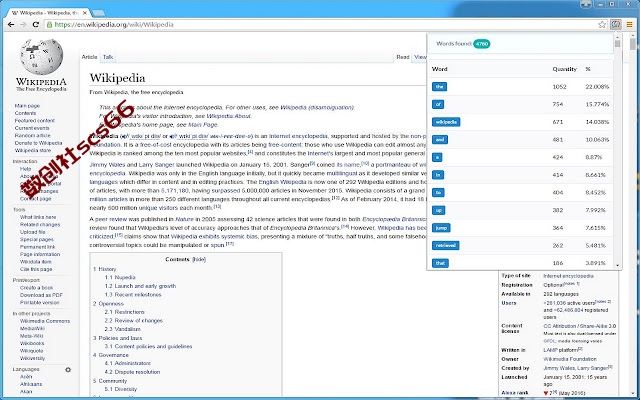The image size is (640, 400).
Task: Open the Wikiquote project link
Action: (x=32, y=351)
